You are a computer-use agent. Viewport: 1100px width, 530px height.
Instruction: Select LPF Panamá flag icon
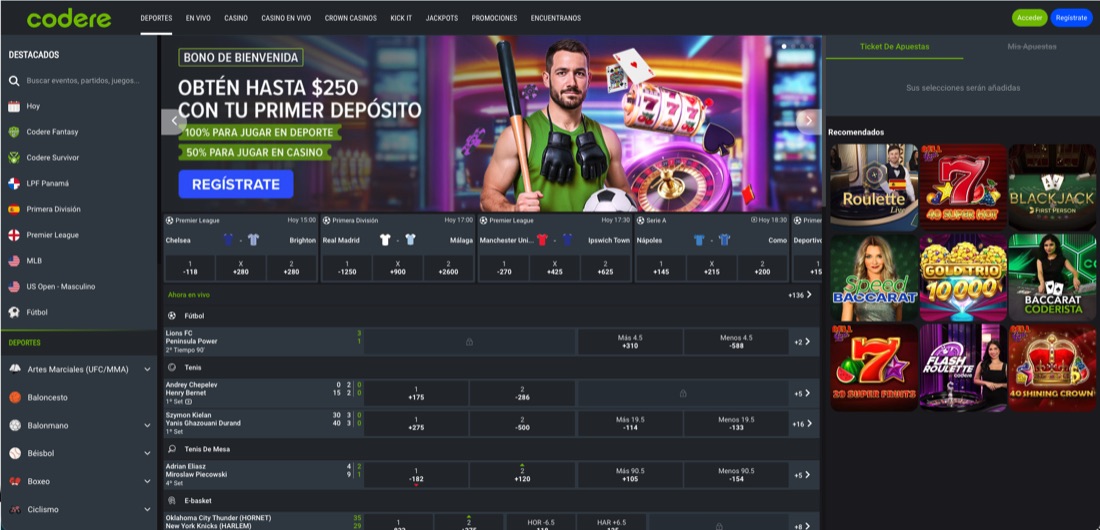click(x=13, y=183)
